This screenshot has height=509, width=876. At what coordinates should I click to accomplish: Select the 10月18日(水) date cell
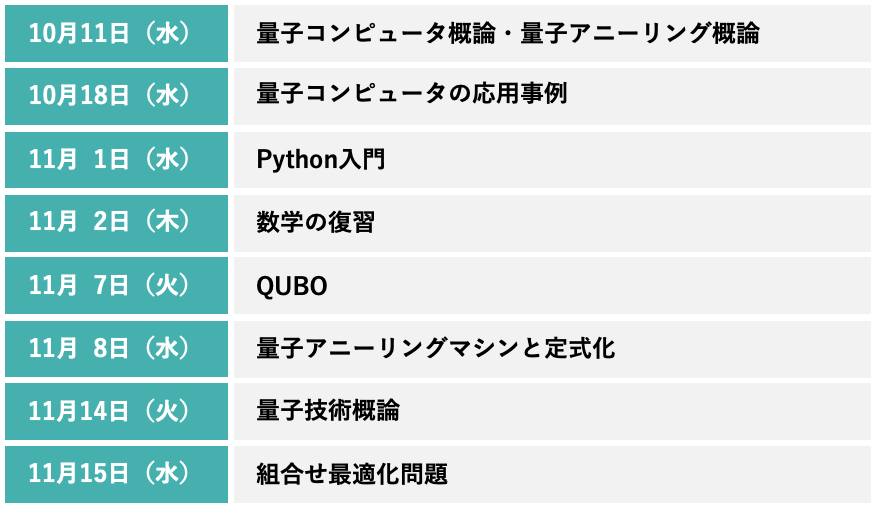[x=116, y=96]
